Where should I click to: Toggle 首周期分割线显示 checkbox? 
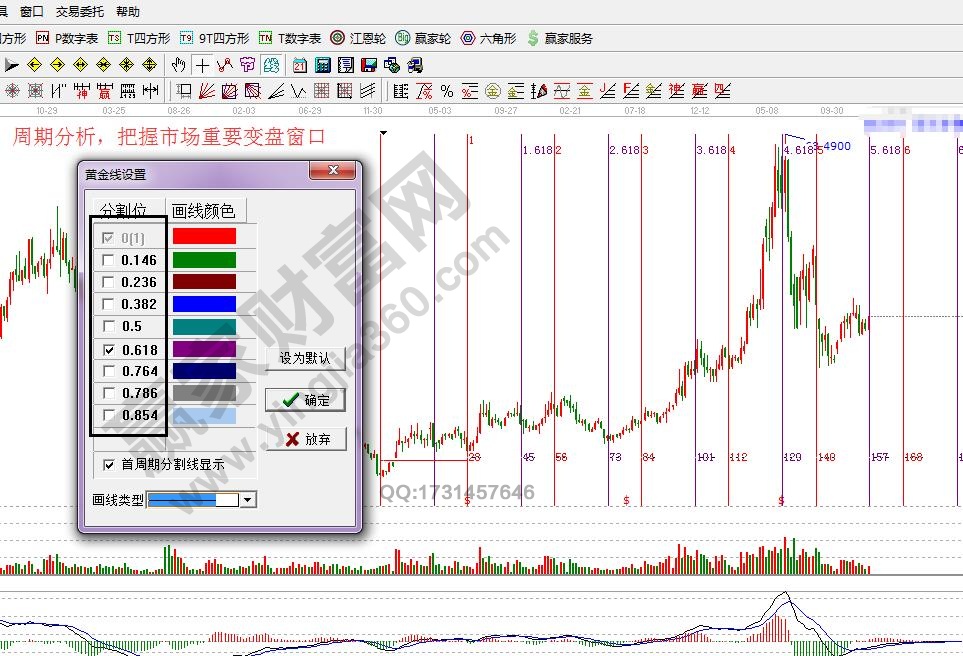click(x=108, y=464)
